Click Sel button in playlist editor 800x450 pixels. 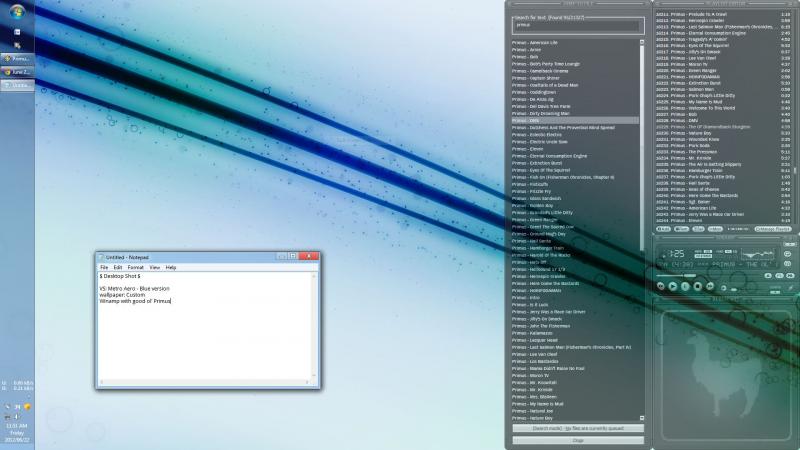pos(698,229)
